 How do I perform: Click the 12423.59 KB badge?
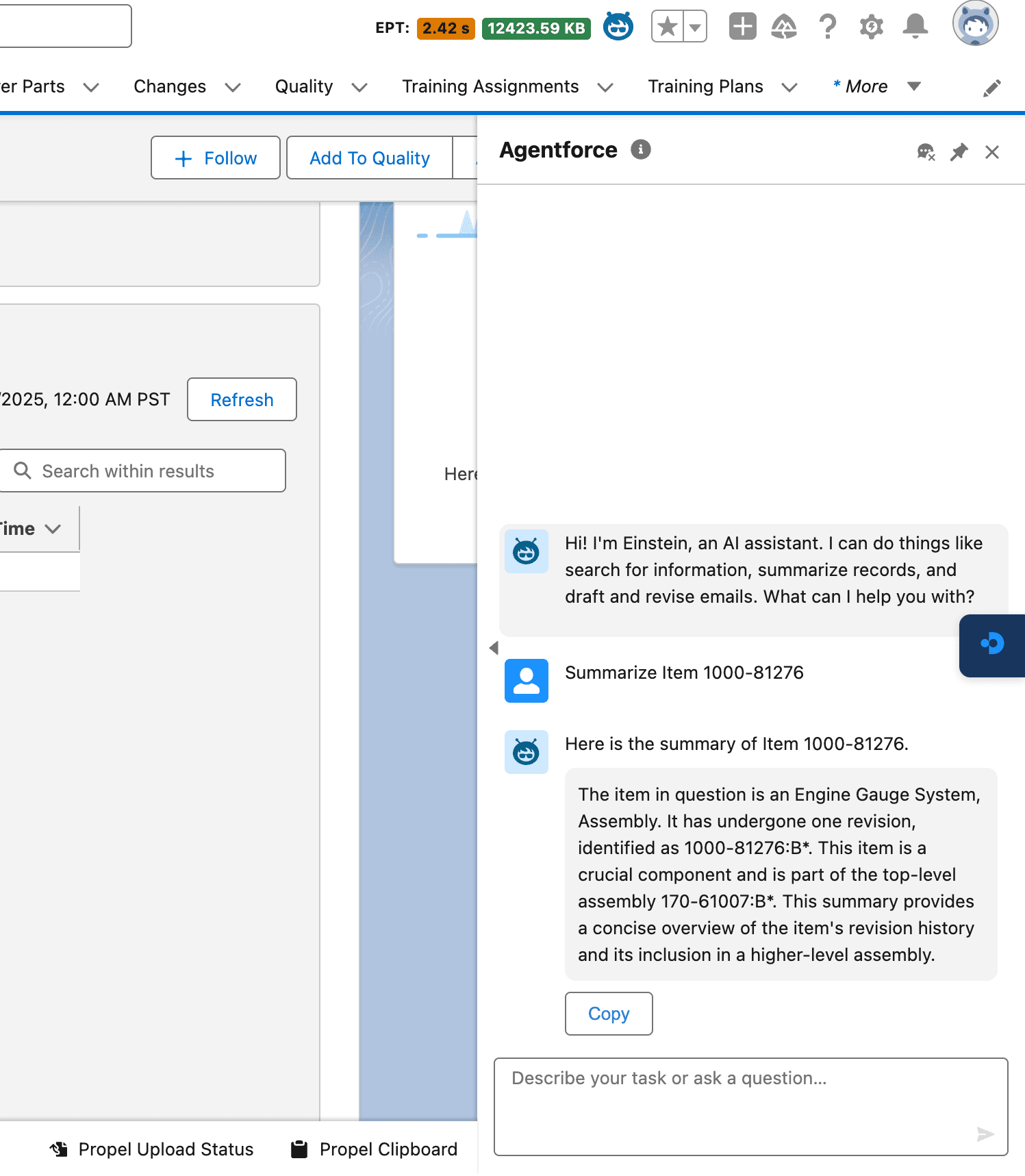[x=536, y=28]
